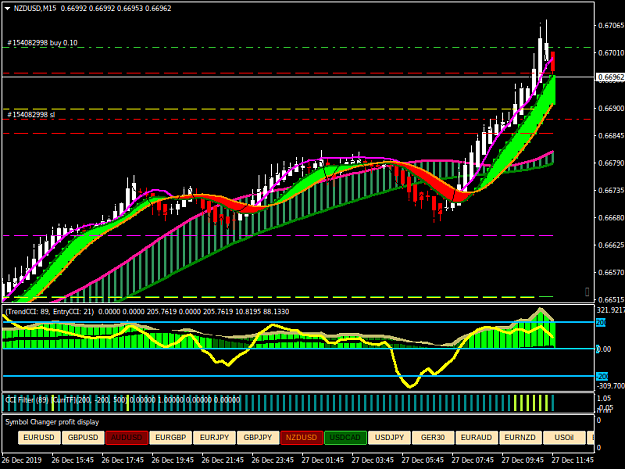Switch chart to EURJPY symbol button

pyautogui.click(x=214, y=438)
